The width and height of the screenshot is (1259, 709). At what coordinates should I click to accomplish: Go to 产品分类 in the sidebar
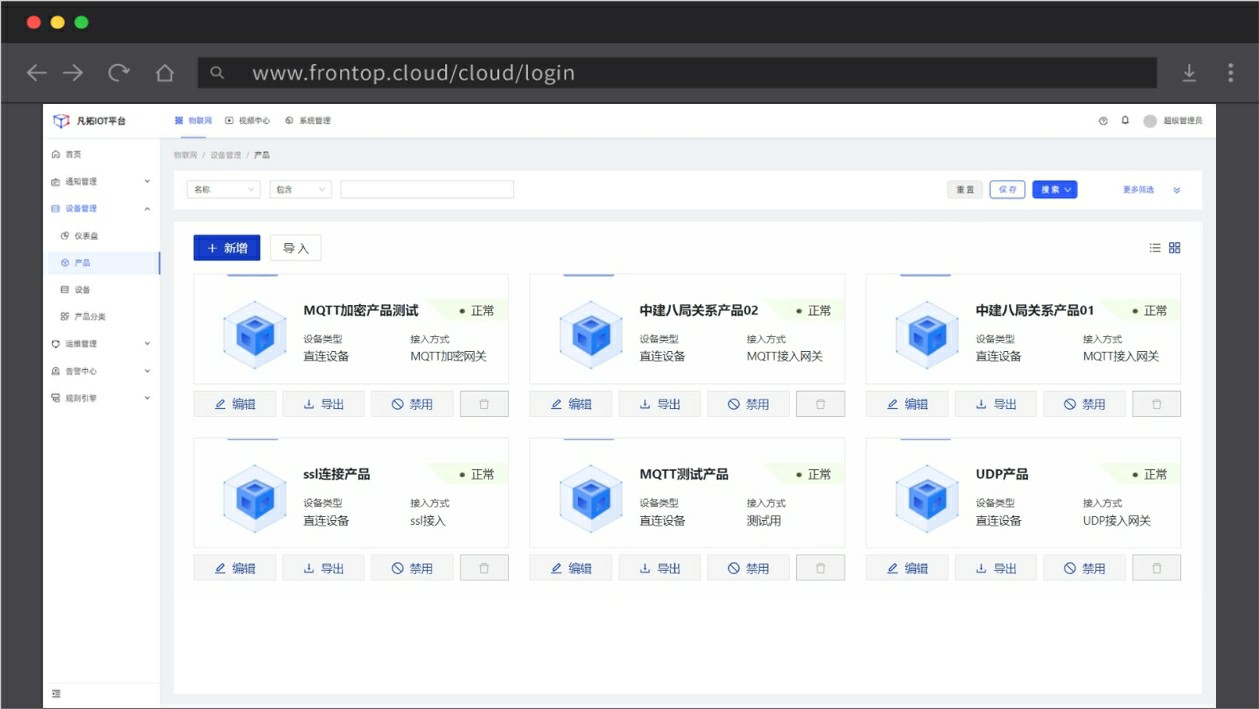pos(88,316)
